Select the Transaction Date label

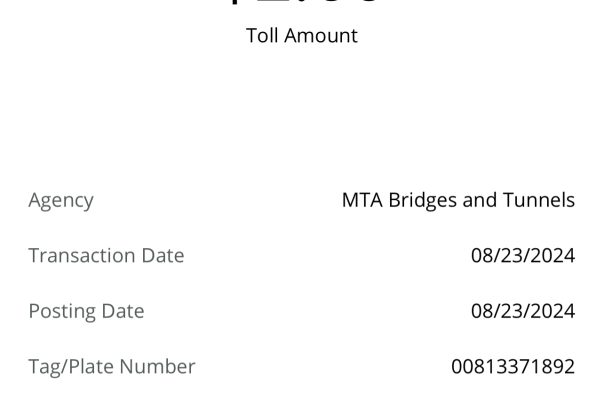point(106,255)
